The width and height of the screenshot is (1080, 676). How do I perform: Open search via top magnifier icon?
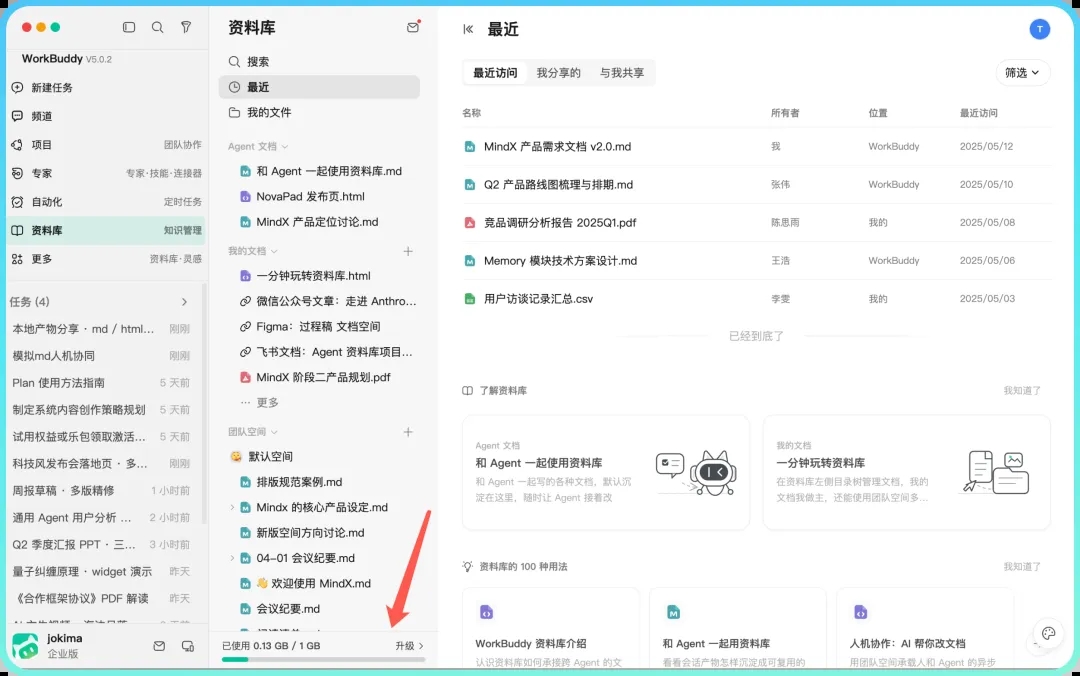158,27
